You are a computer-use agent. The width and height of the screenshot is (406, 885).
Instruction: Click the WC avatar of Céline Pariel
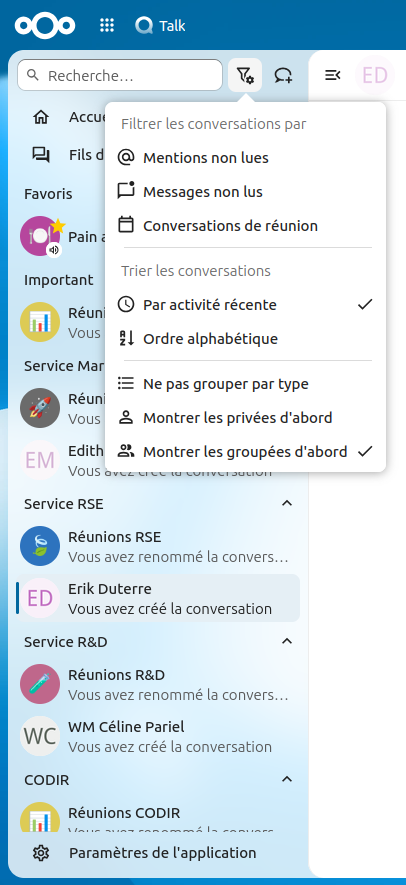40,736
